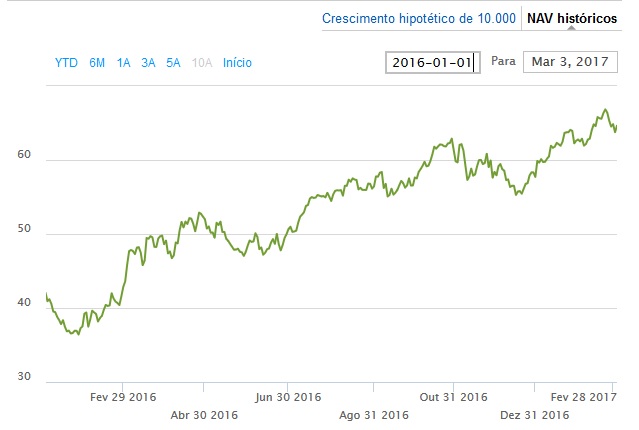Select the Out 31 2016 date marker

pyautogui.click(x=453, y=396)
